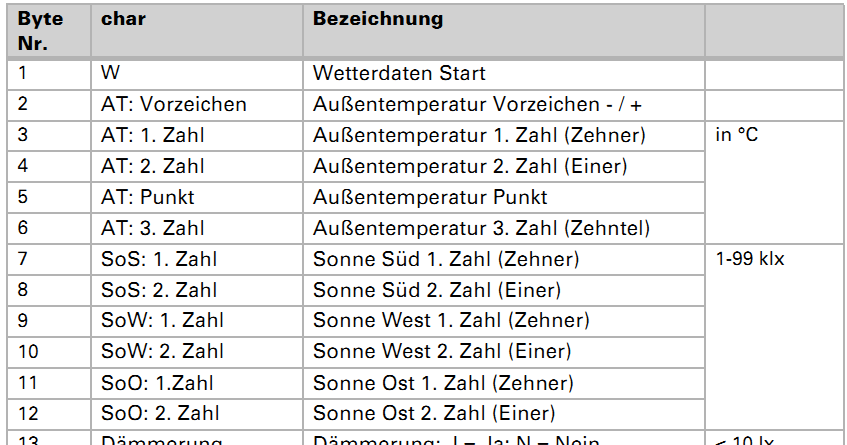Click 'Sonne Süd 2. Zahl (Einer)' text

click(436, 290)
